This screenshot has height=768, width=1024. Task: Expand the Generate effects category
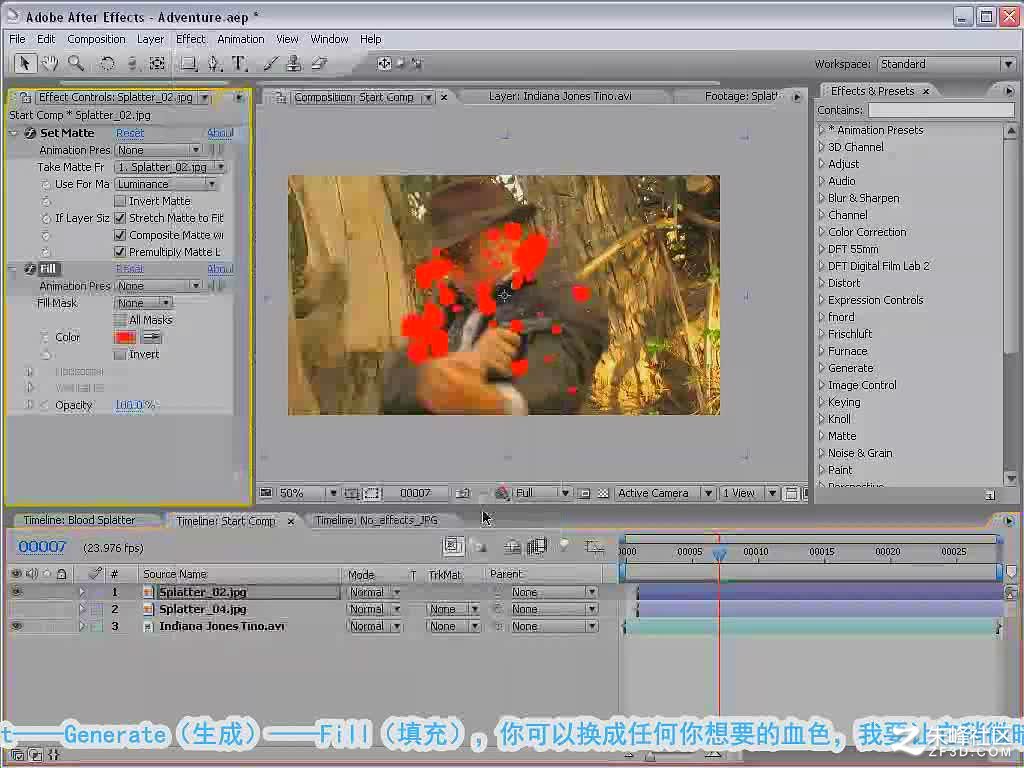[822, 368]
